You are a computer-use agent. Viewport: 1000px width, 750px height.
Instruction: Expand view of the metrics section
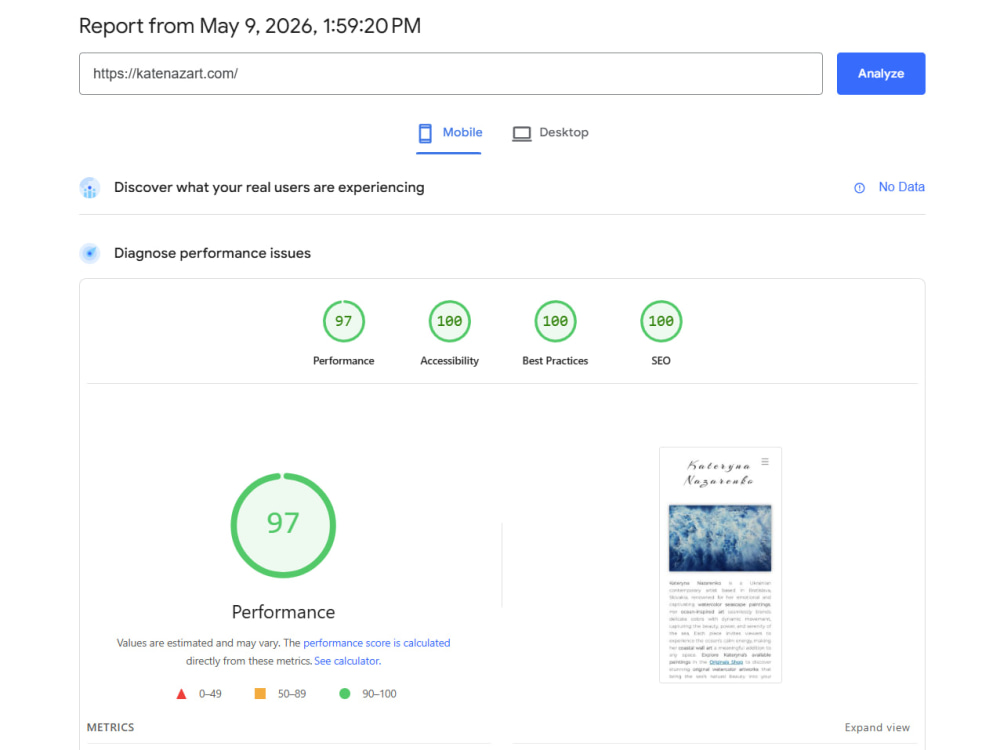877,728
